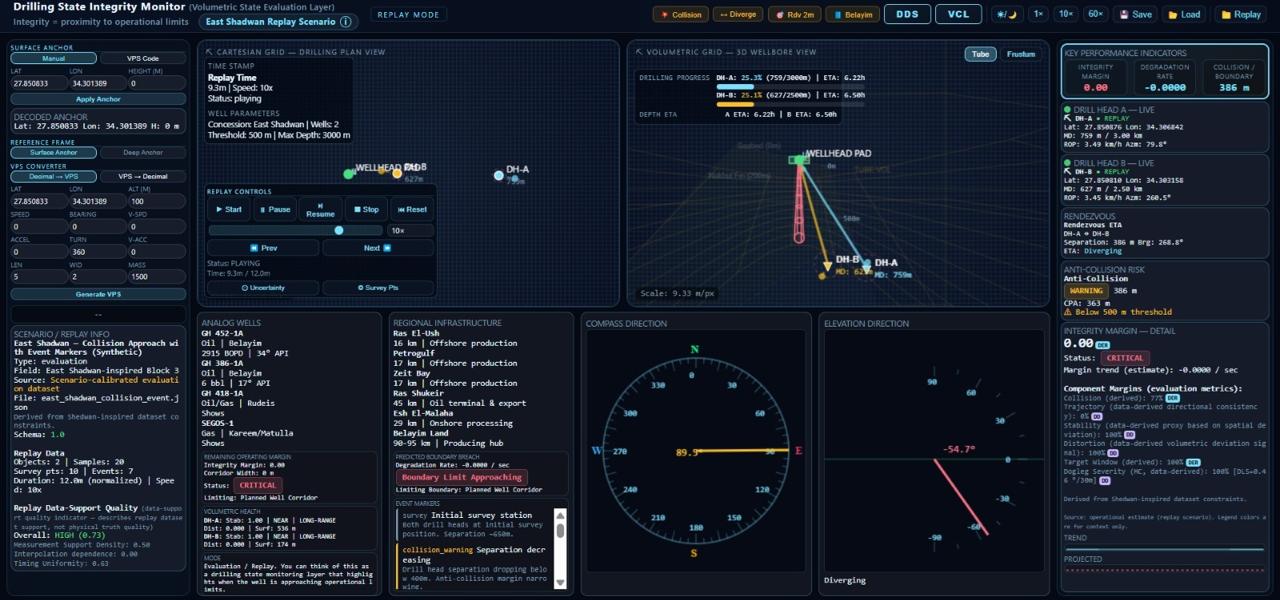Screen dimensions: 1280x600
Task: Choose VPS → Decimal converter mode
Action: coord(143,176)
